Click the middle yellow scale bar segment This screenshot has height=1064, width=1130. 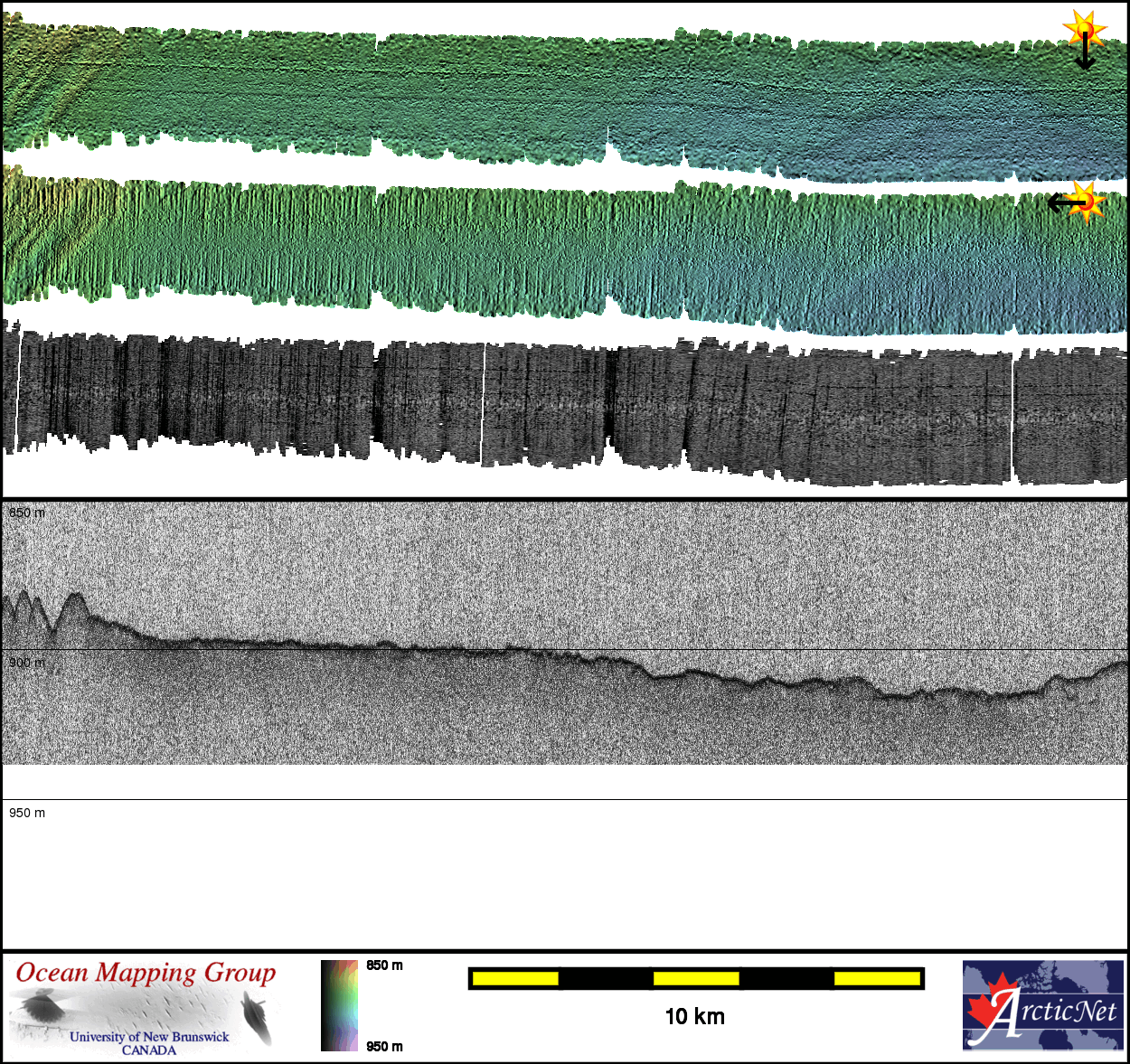click(x=696, y=978)
